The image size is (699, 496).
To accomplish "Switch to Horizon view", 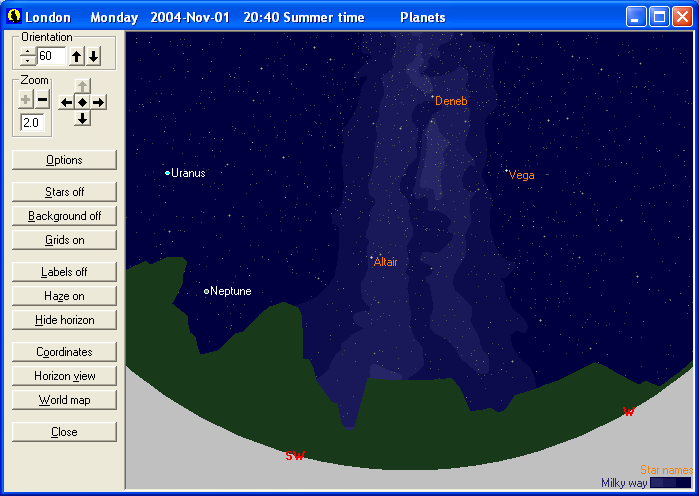I will (64, 376).
